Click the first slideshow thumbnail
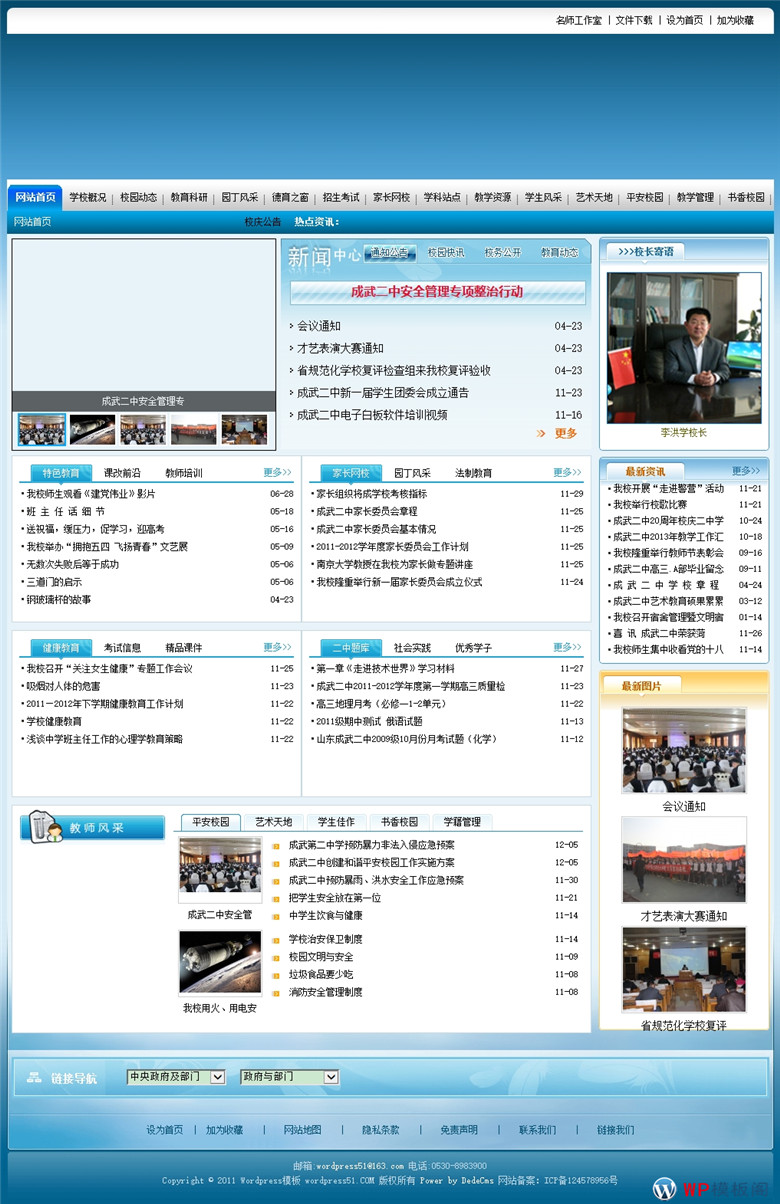The height and width of the screenshot is (1204, 780). click(42, 429)
